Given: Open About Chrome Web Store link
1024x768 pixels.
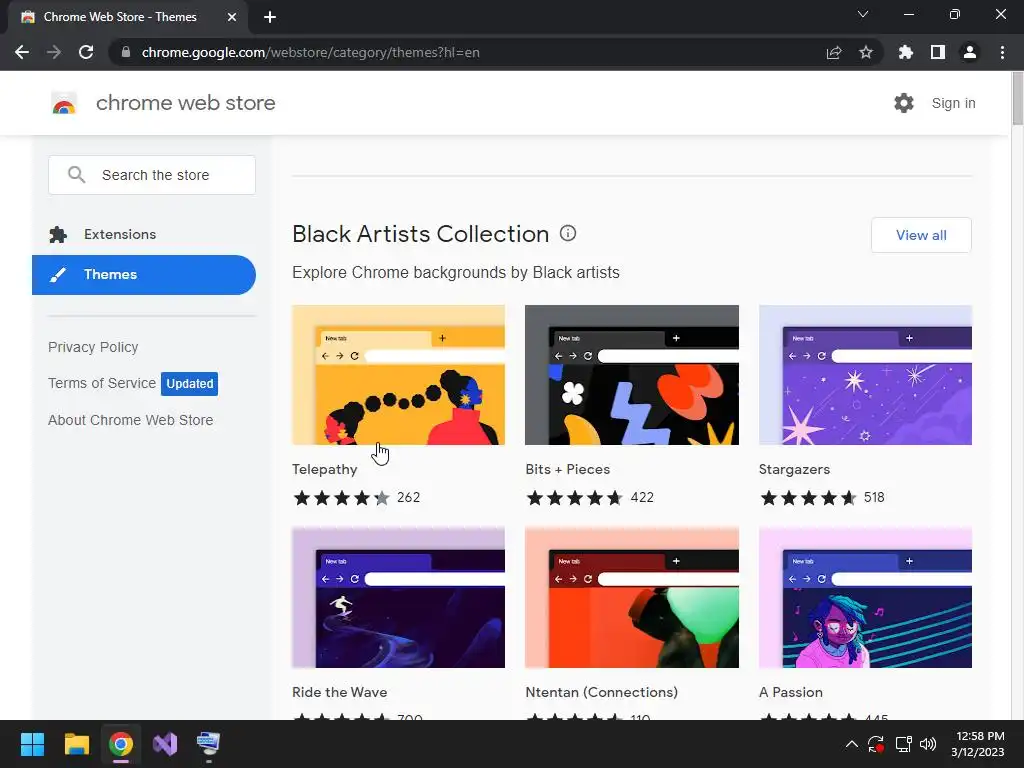Looking at the screenshot, I should (x=131, y=420).
